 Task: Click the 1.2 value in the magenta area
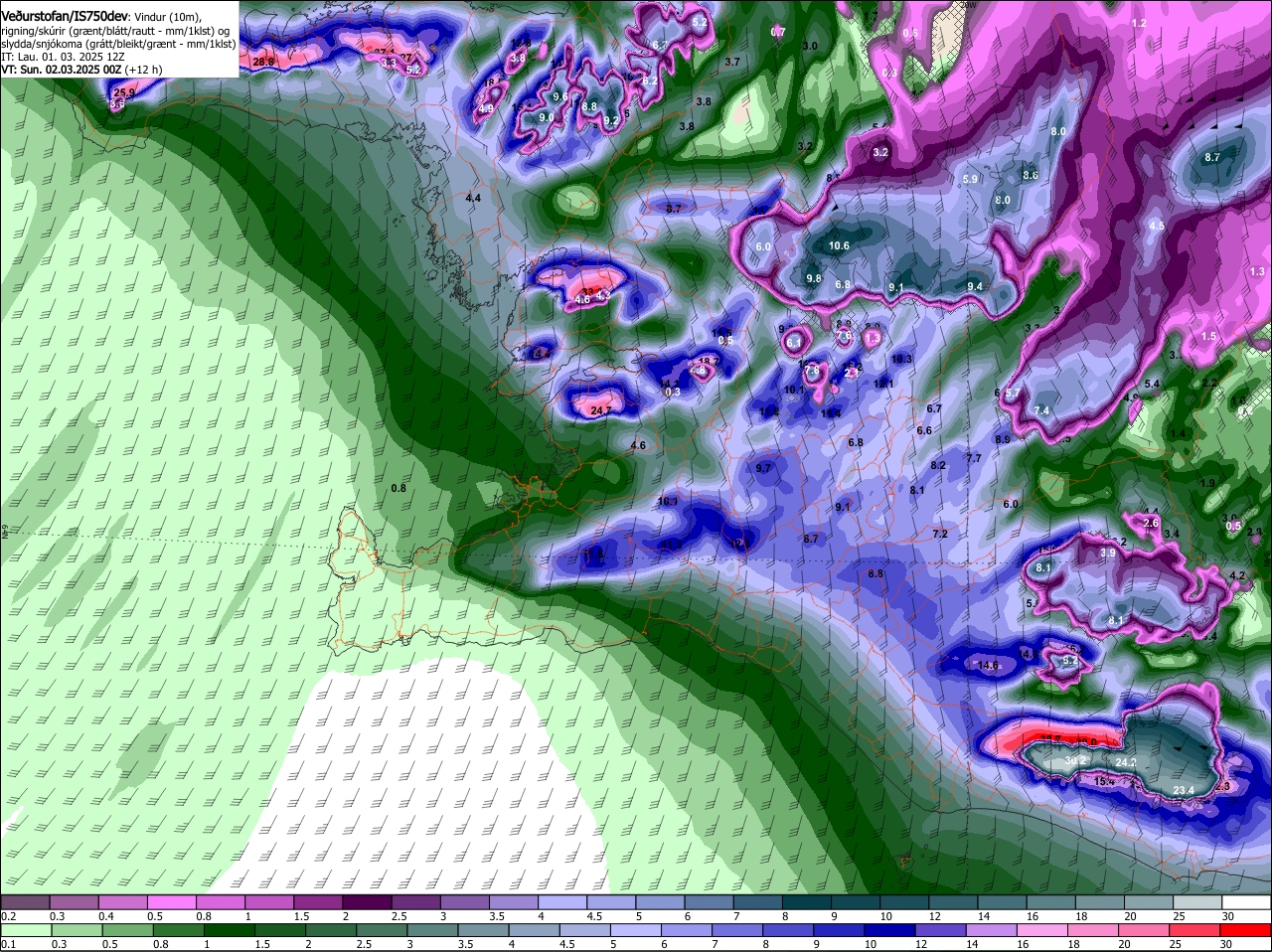pos(1140,23)
